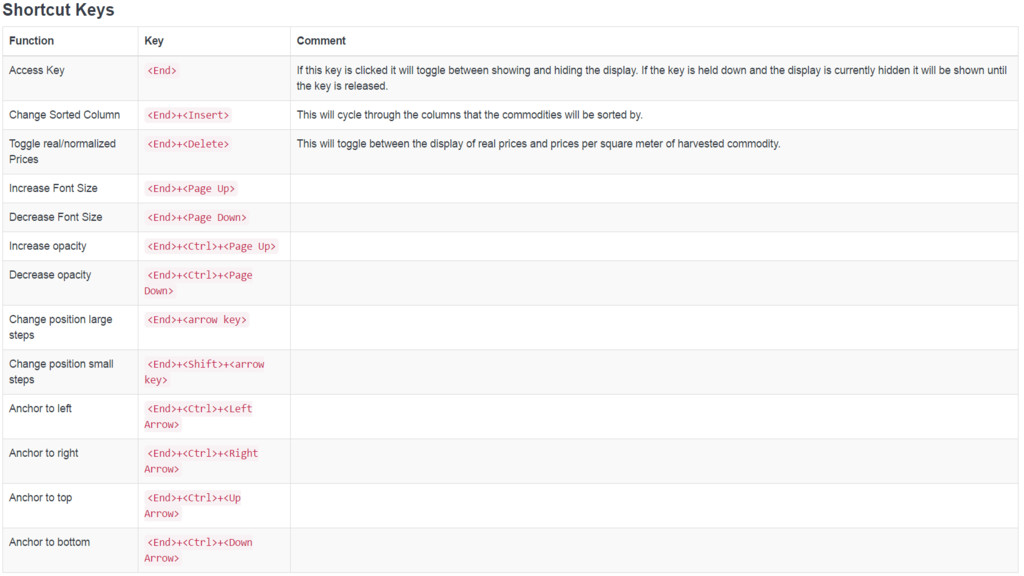Click the Function column header

pyautogui.click(x=32, y=41)
